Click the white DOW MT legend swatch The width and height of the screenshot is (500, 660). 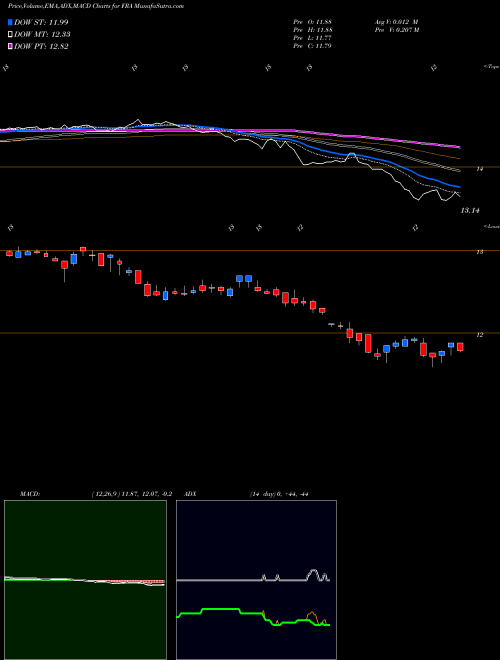(x=10, y=34)
